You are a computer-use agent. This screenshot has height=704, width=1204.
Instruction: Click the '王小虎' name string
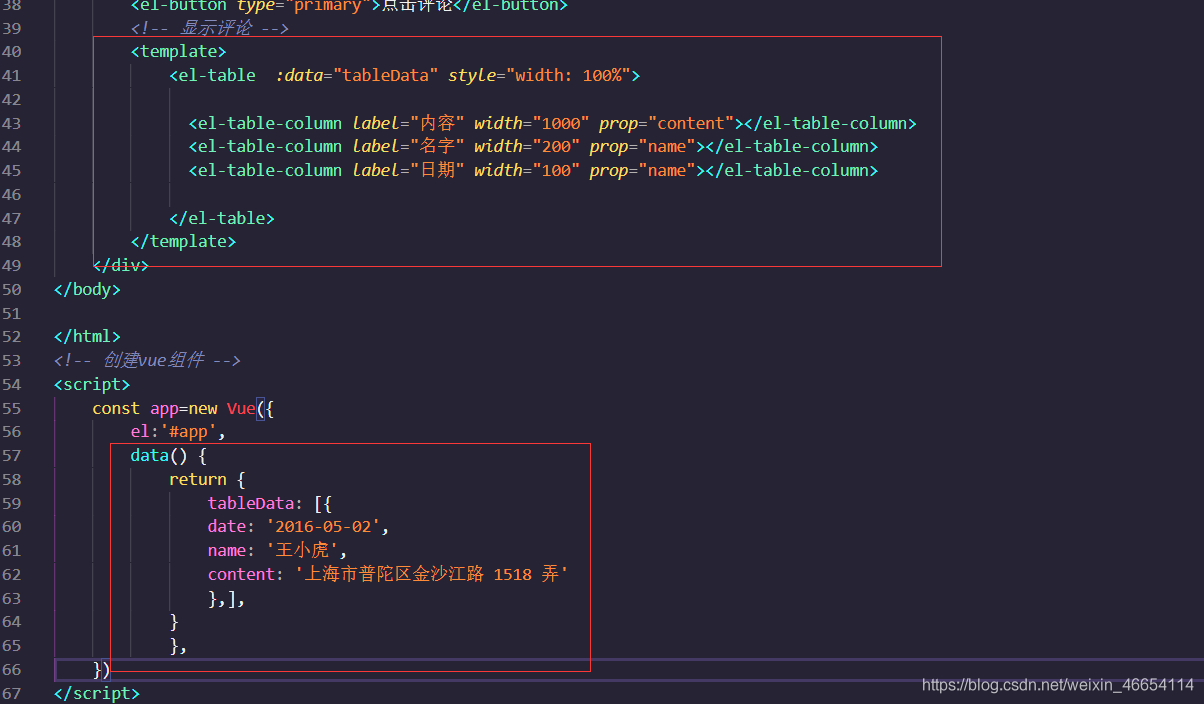tap(303, 550)
